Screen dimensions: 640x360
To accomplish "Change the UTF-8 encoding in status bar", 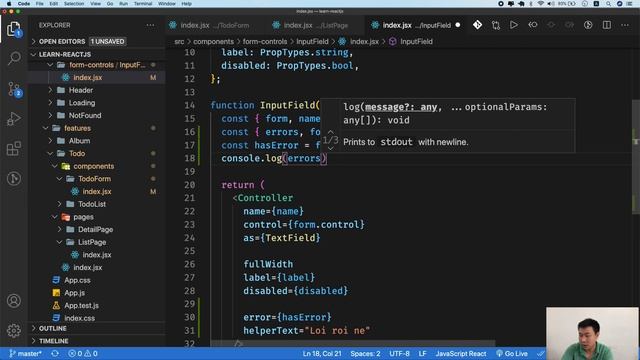I will point(399,353).
